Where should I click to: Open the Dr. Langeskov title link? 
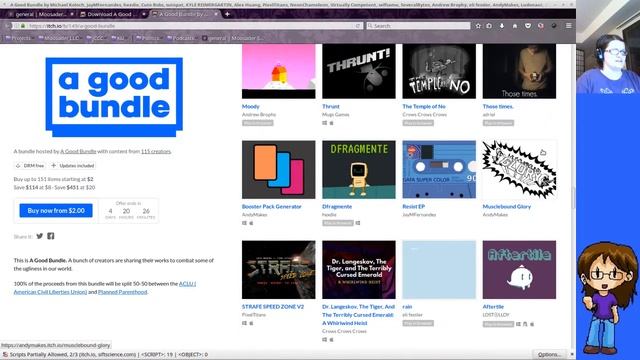(x=358, y=315)
